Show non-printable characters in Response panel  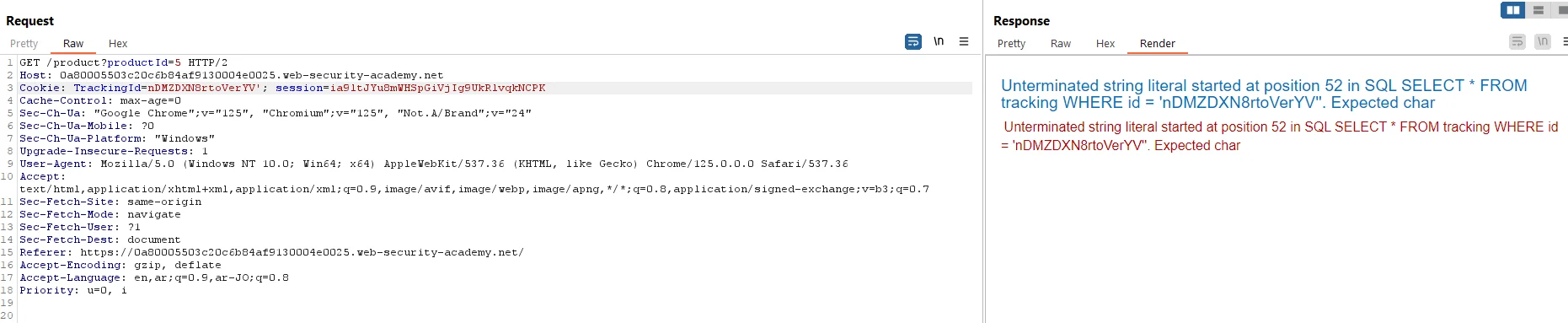(x=1543, y=41)
